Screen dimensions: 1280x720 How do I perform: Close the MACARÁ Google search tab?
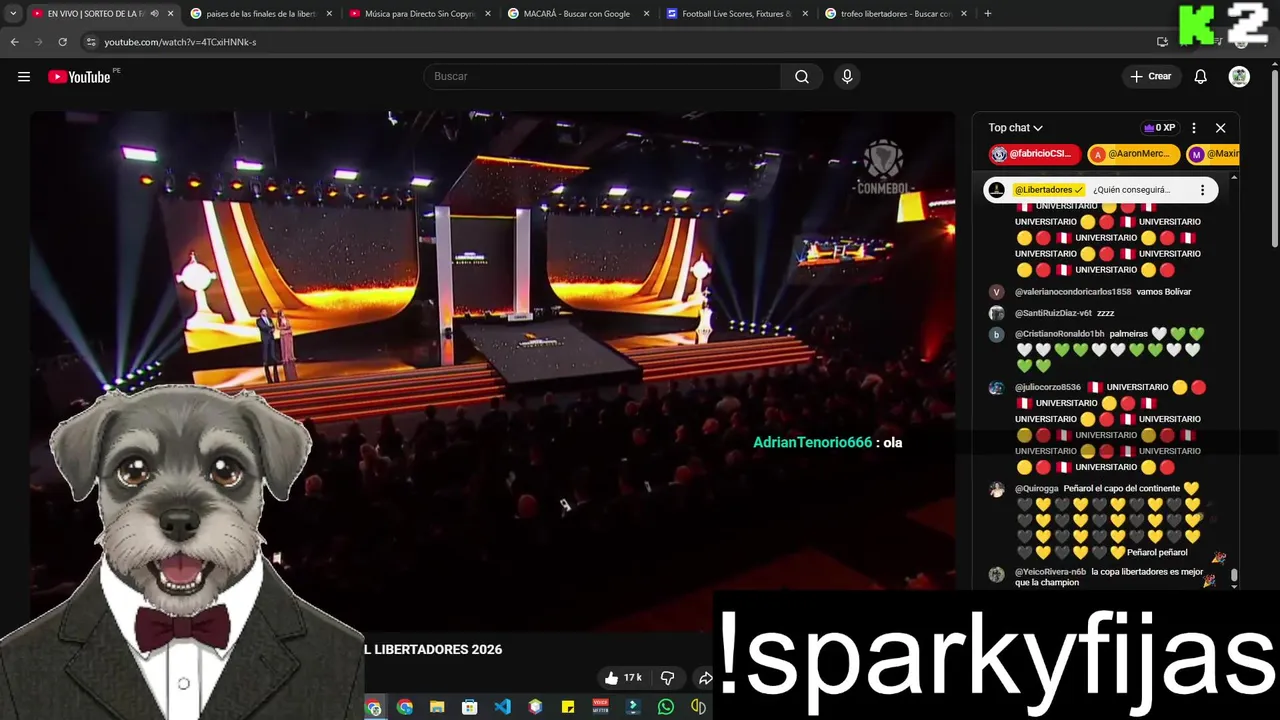pos(646,14)
